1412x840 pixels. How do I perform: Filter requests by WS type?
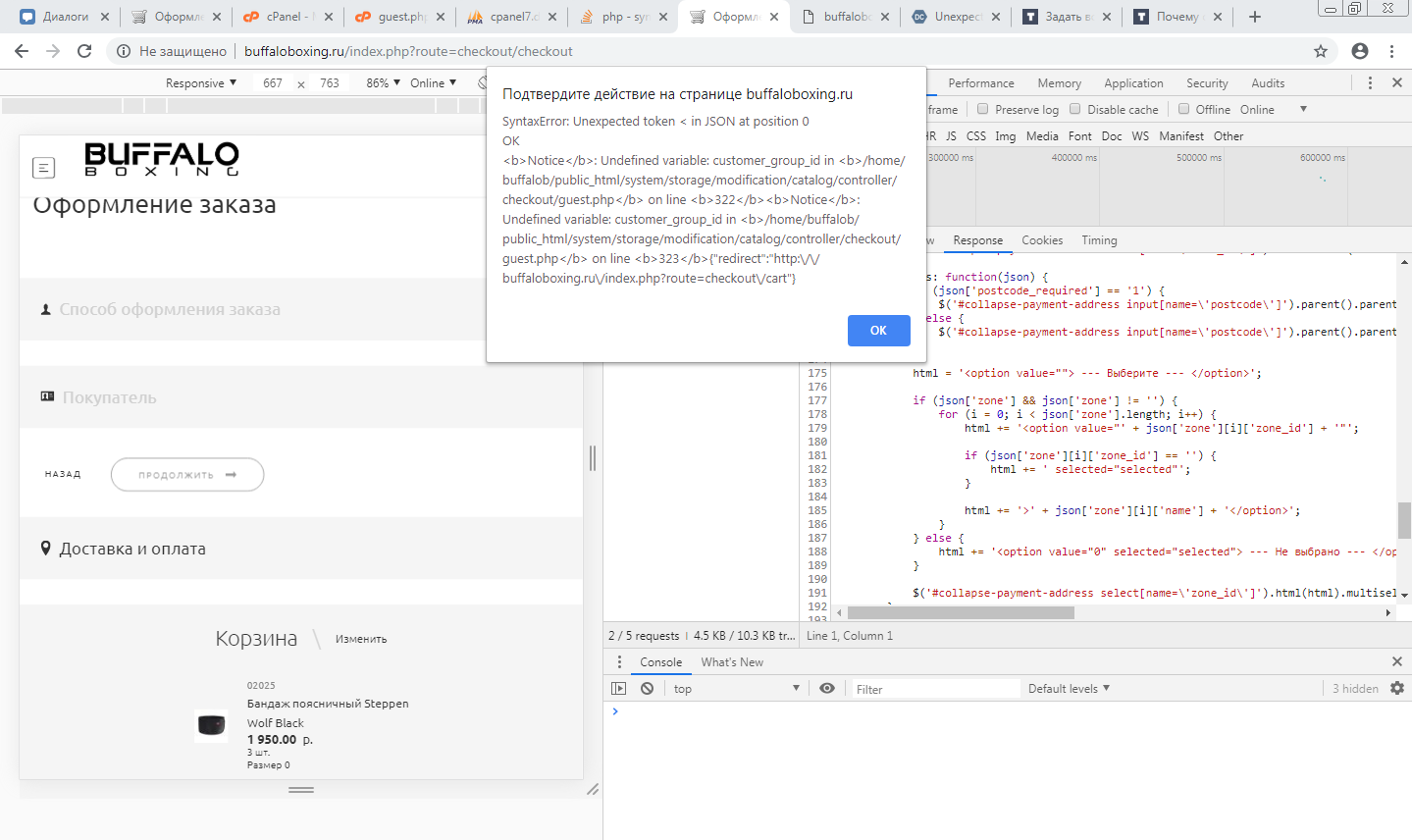(1140, 136)
